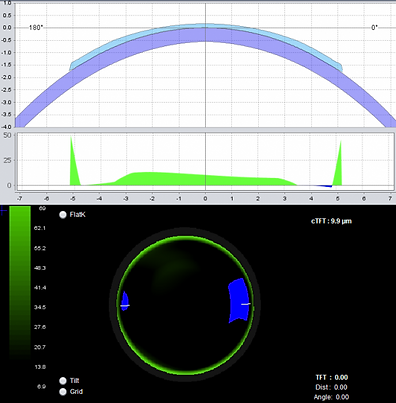Click the large blue clearance zone on right
The height and width of the screenshot is (403, 396).
coord(239,300)
